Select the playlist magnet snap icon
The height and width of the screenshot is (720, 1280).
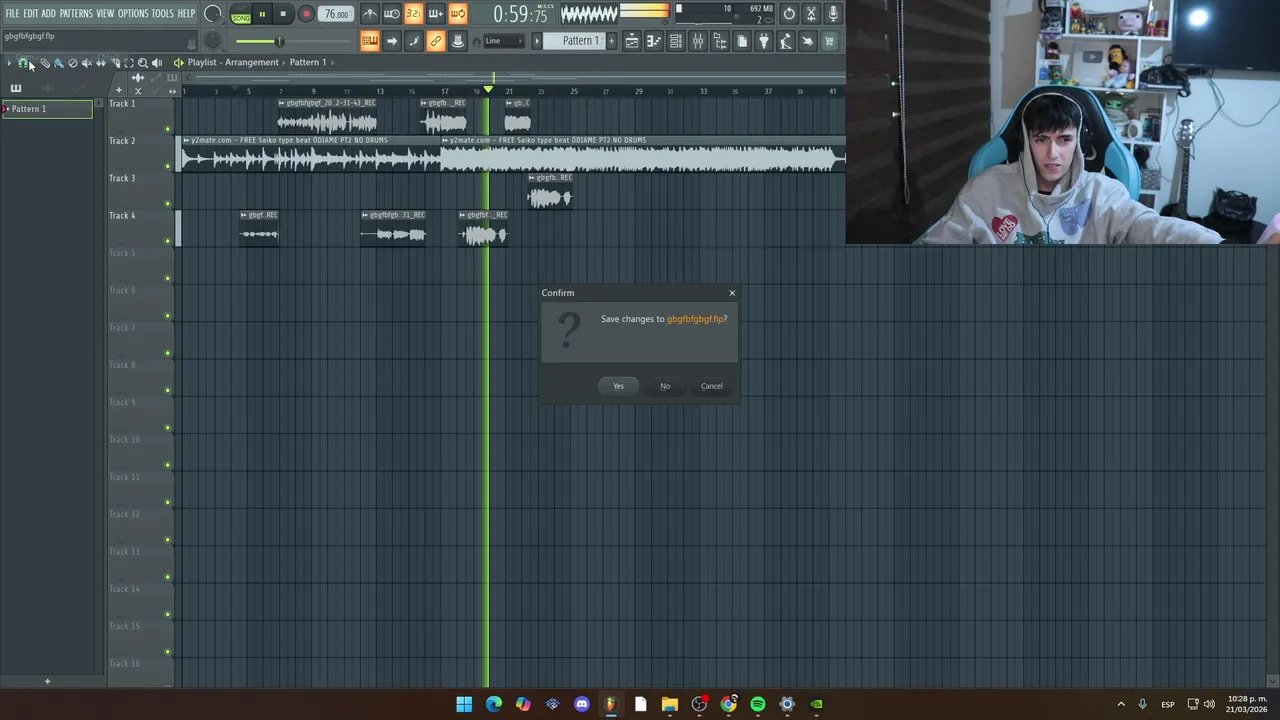click(x=23, y=63)
